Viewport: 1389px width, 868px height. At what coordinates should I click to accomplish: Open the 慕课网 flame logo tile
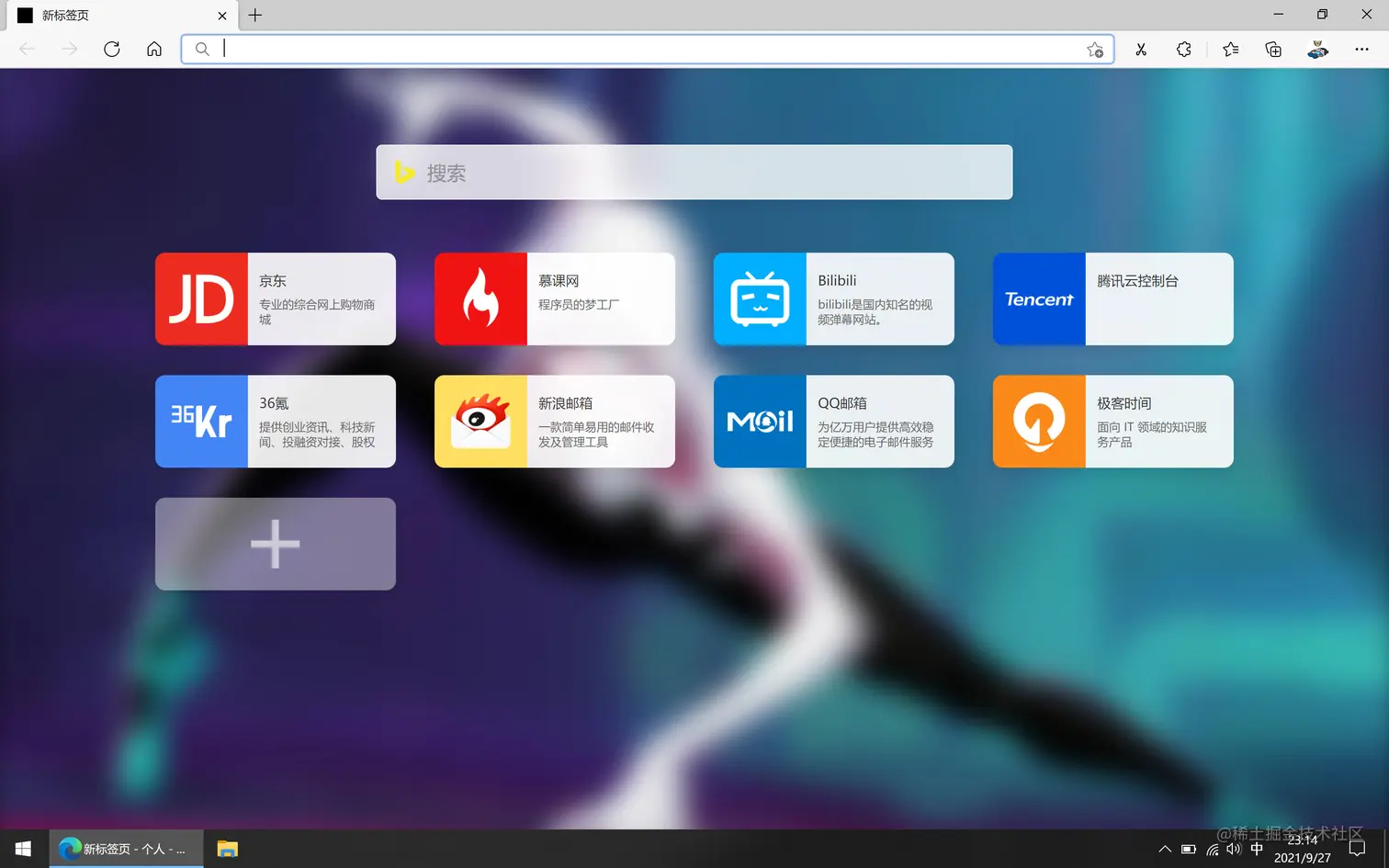click(480, 299)
